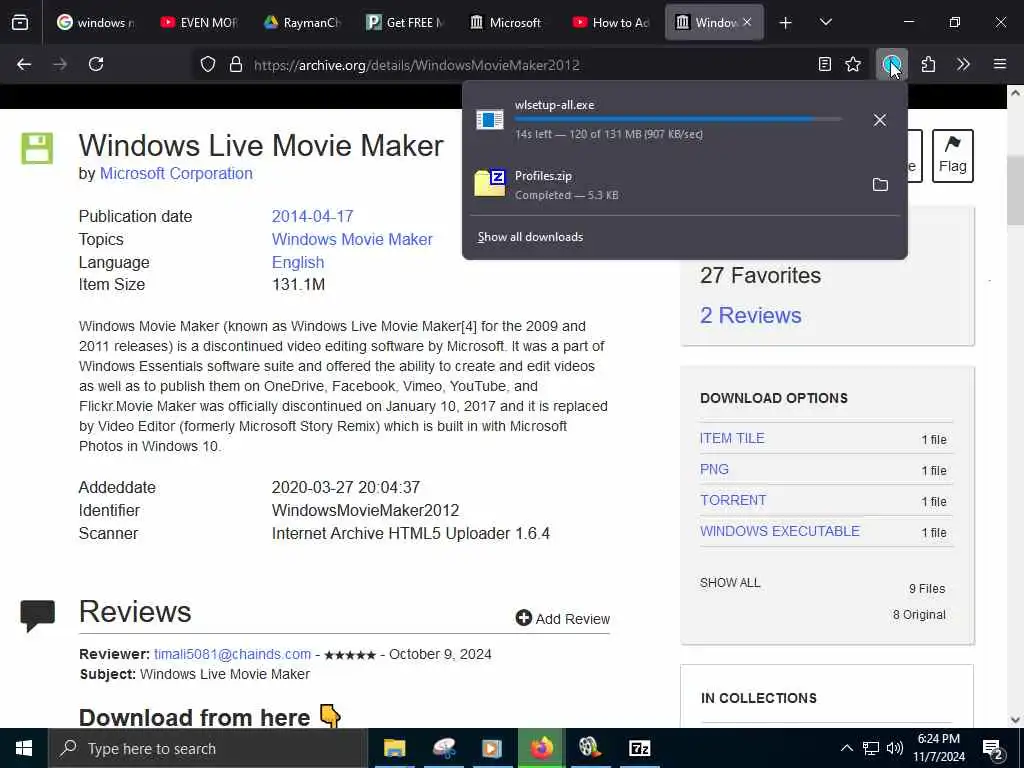
Task: Click the taskbar search box
Action: pos(208,748)
